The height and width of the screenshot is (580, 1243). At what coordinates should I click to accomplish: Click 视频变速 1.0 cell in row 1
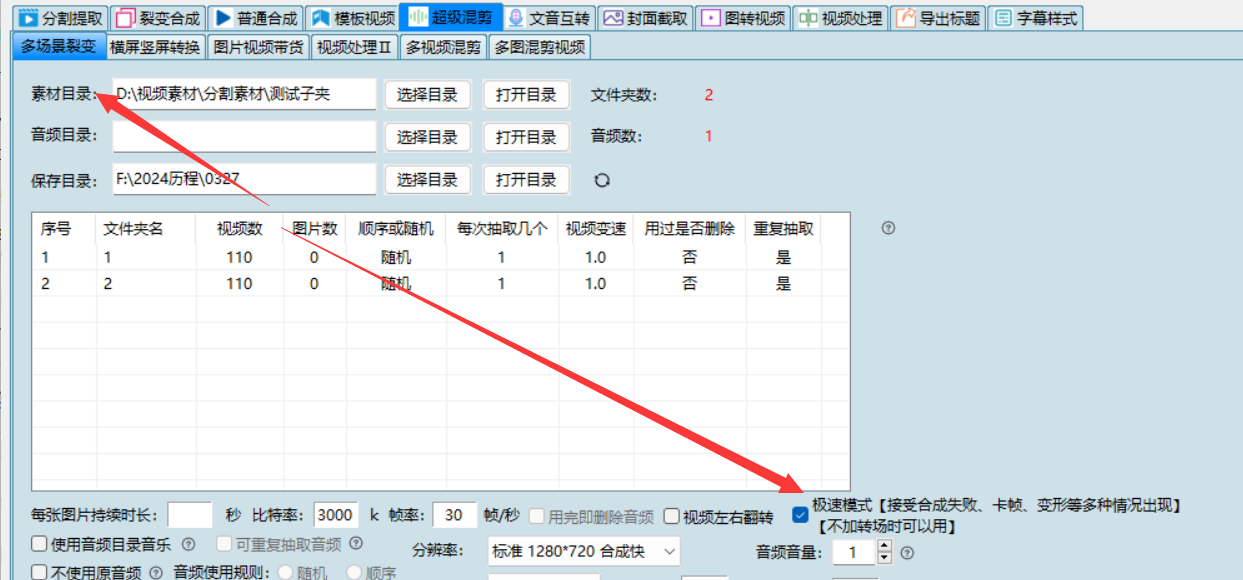(596, 257)
